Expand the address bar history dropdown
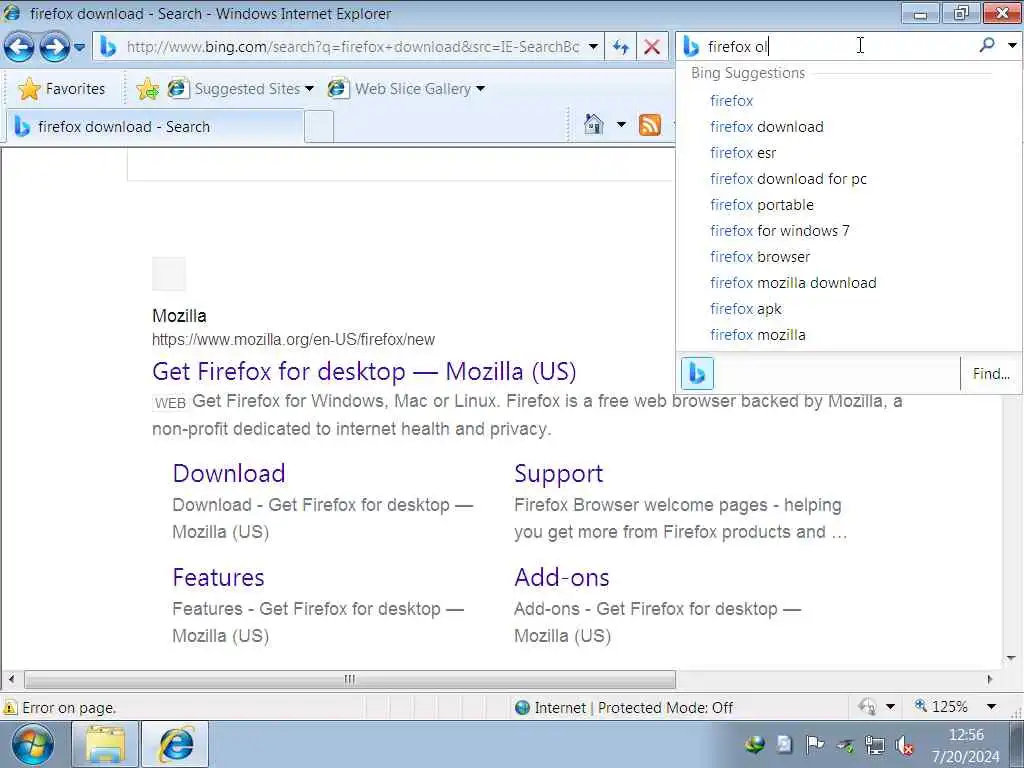This screenshot has width=1024, height=768. pyautogui.click(x=593, y=47)
